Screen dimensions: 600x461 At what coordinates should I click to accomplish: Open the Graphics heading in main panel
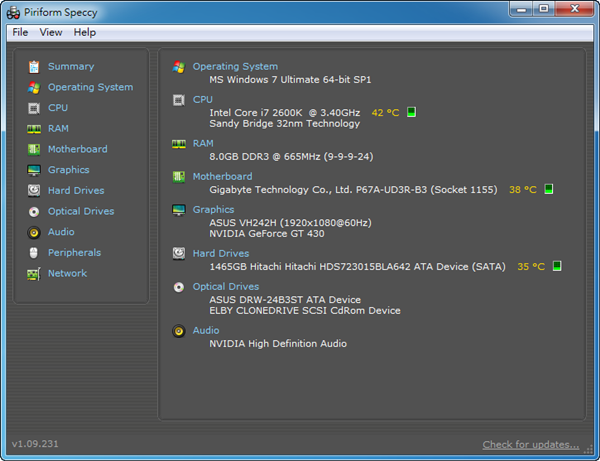[x=213, y=210]
